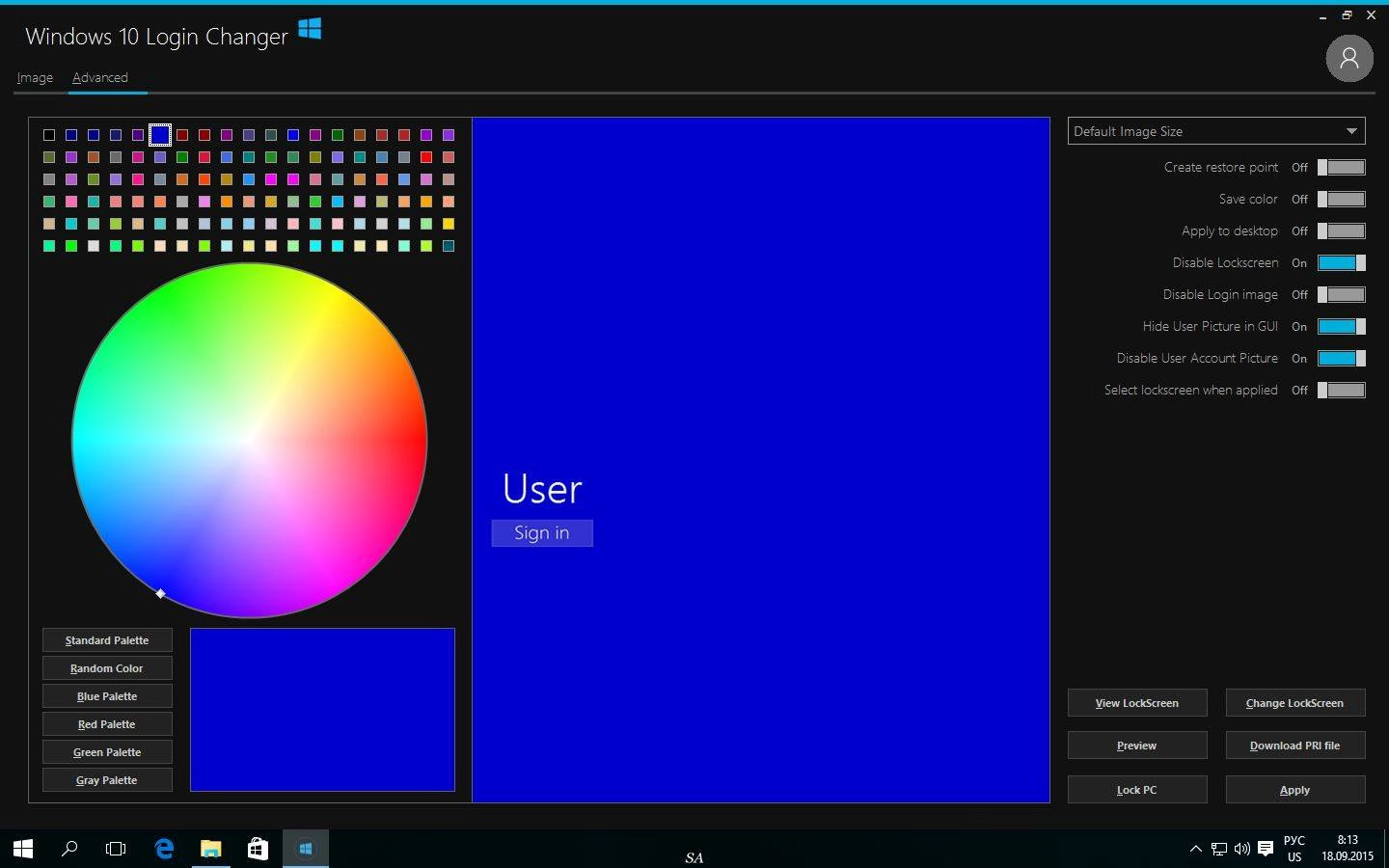Click the center of the color wheel
1389x868 pixels.
pyautogui.click(x=250, y=440)
